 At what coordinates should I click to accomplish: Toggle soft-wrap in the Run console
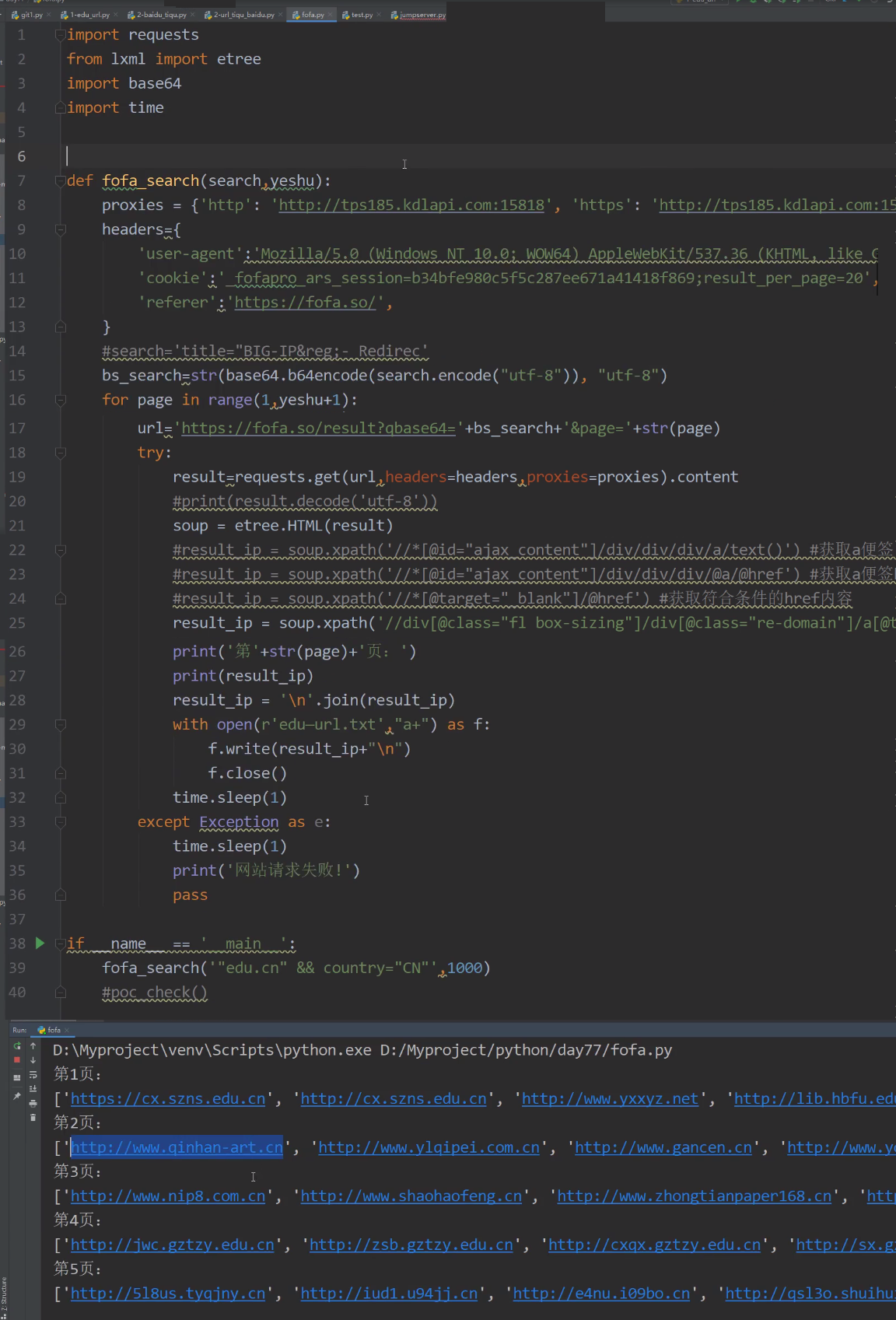33,1074
